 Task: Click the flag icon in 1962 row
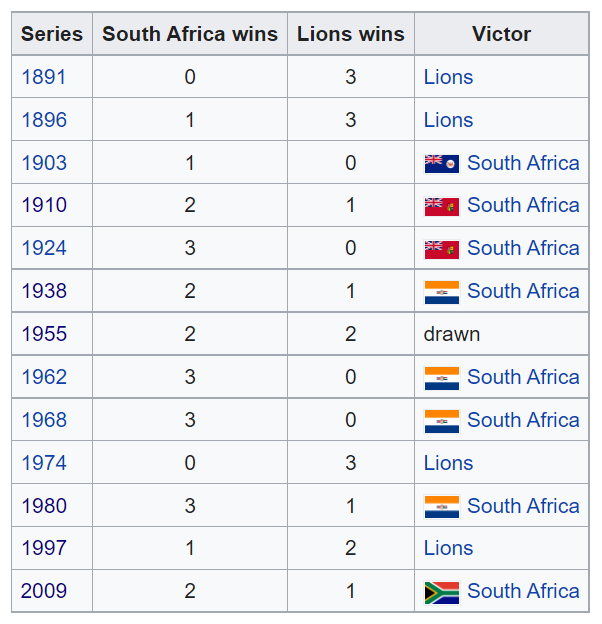coord(442,378)
